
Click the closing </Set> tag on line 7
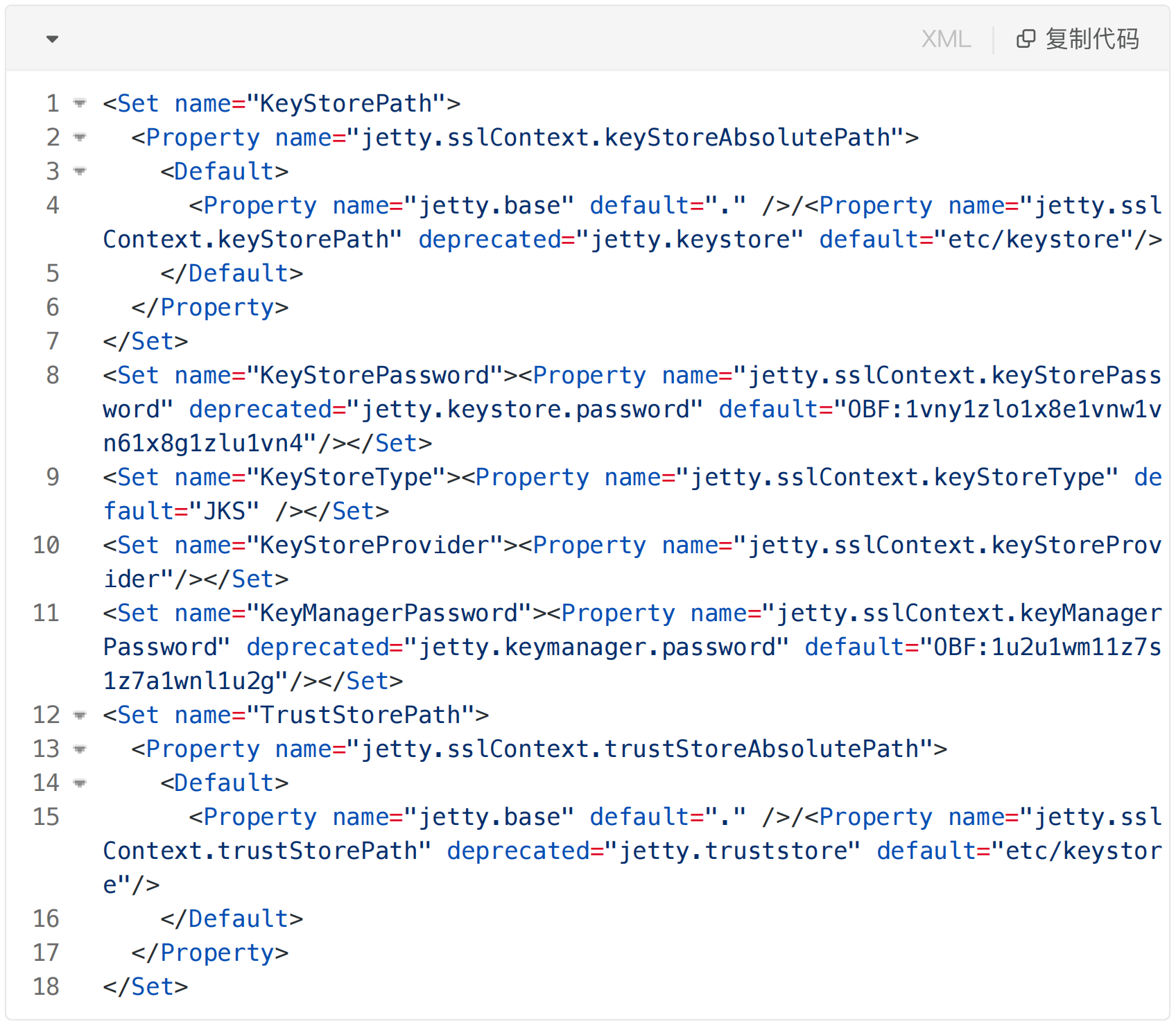[146, 341]
